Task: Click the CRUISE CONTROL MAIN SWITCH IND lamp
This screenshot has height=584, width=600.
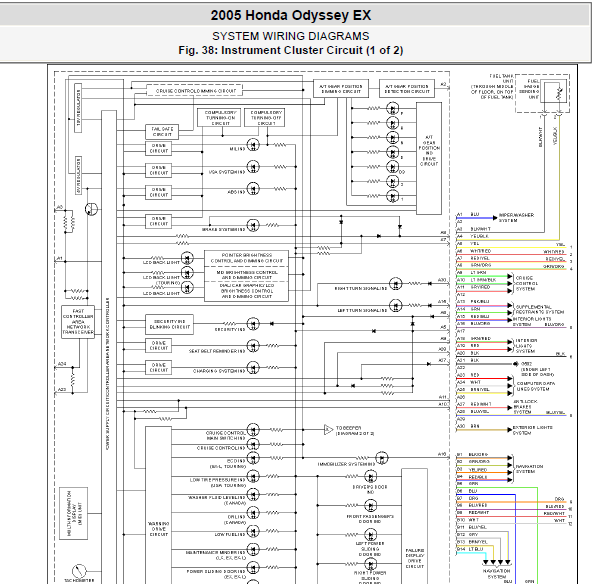Action: pos(253,430)
